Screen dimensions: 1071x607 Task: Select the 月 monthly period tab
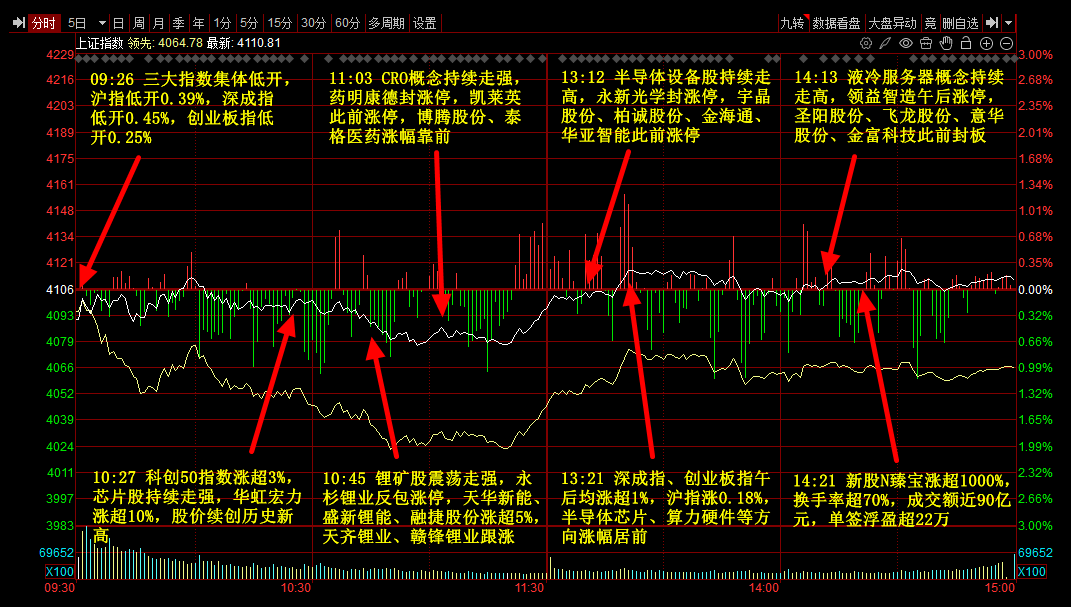(x=158, y=23)
